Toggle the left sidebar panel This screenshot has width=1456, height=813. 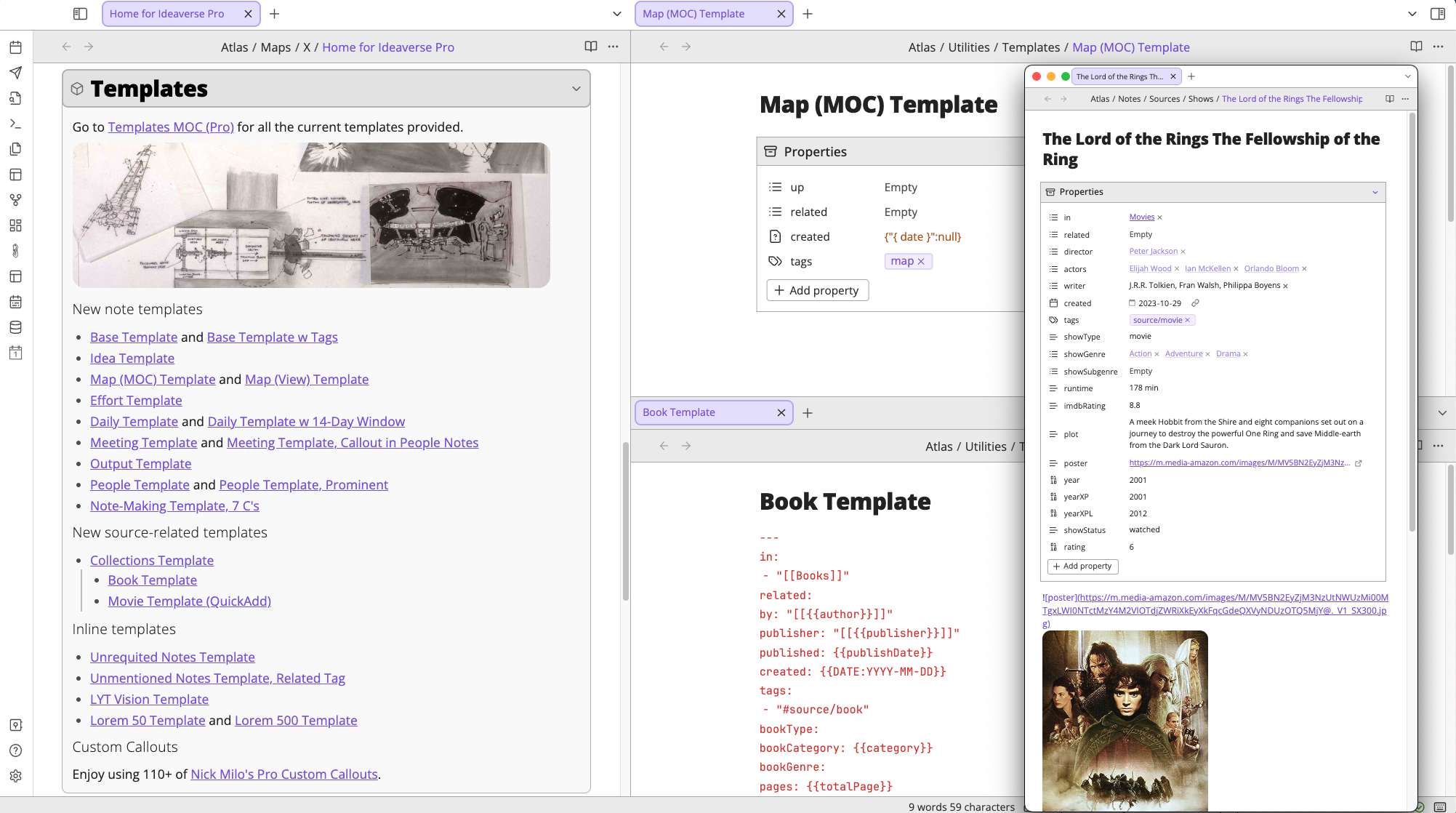pyautogui.click(x=81, y=14)
